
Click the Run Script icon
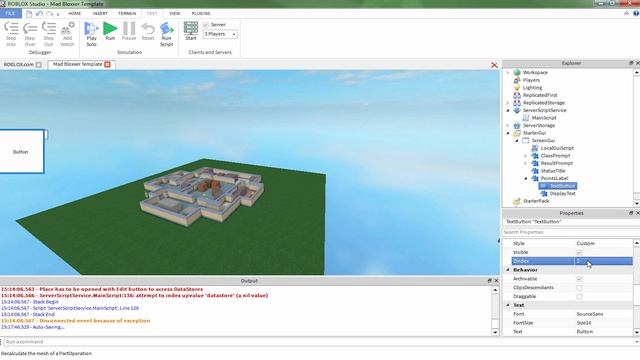[167, 29]
